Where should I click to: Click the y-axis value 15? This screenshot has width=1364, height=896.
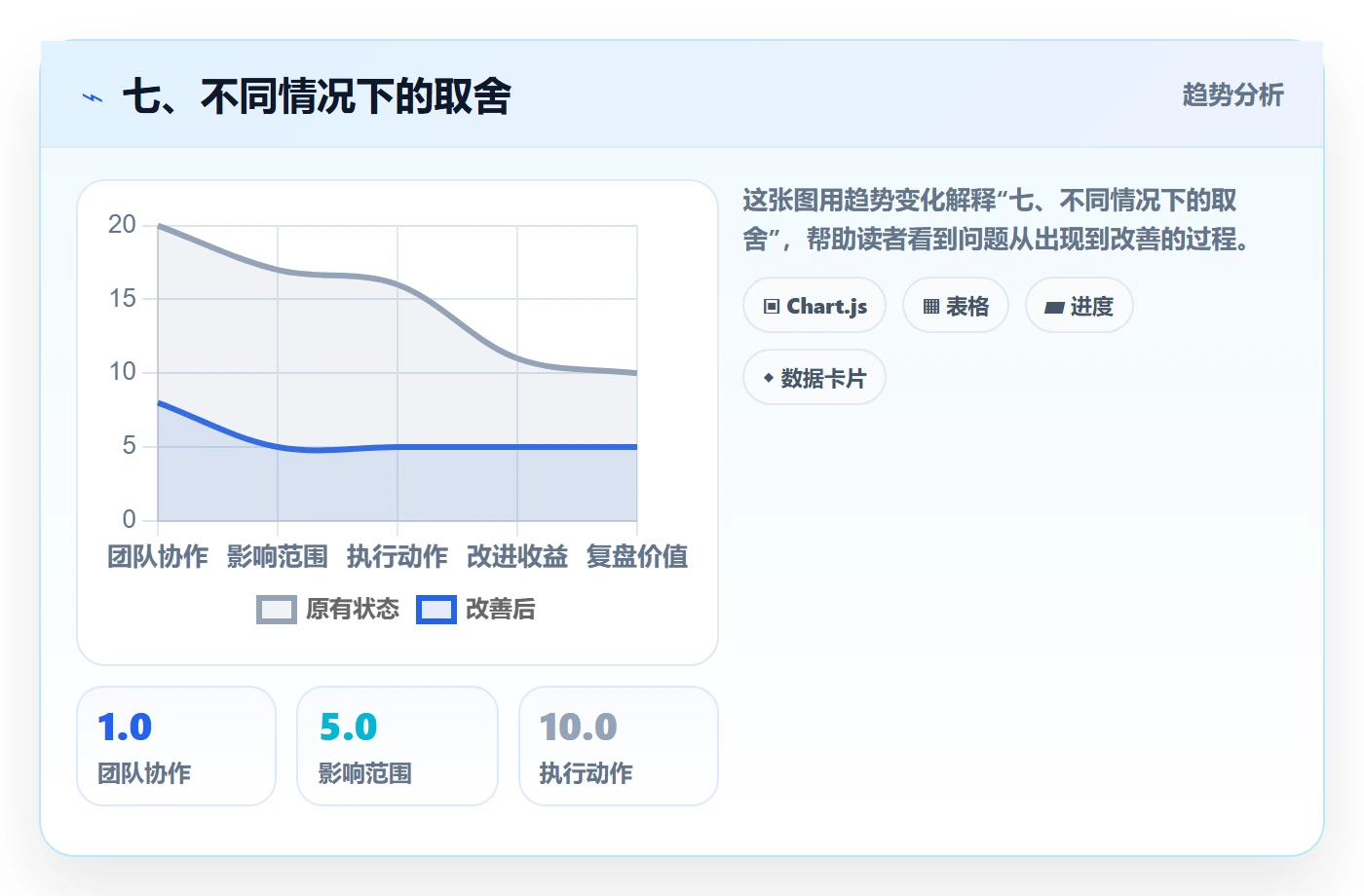pyautogui.click(x=122, y=298)
